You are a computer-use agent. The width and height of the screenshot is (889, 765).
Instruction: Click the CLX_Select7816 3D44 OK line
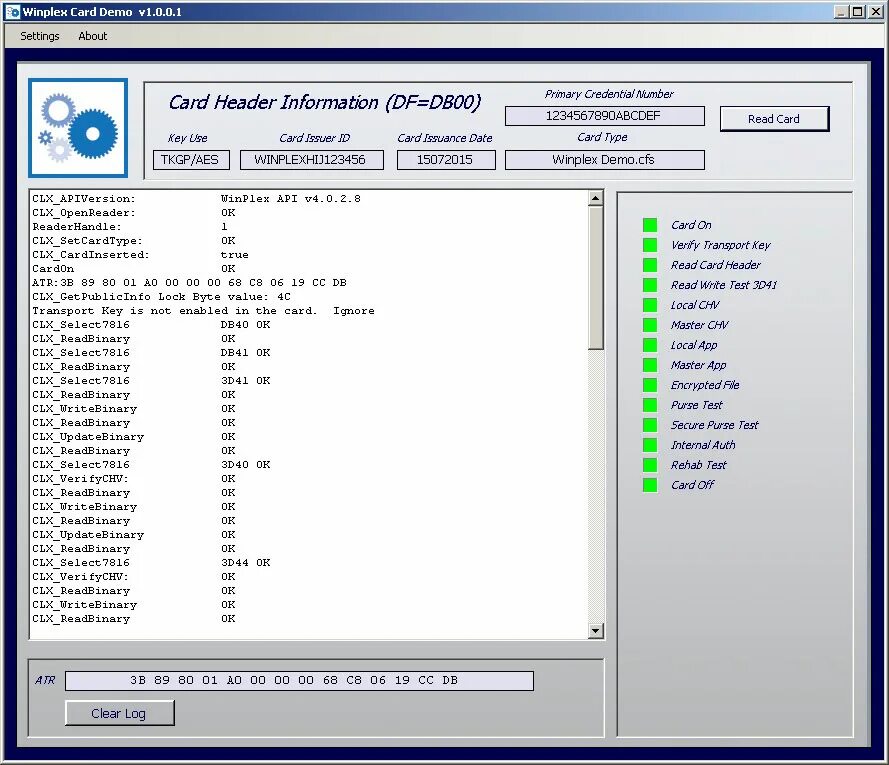coord(151,563)
